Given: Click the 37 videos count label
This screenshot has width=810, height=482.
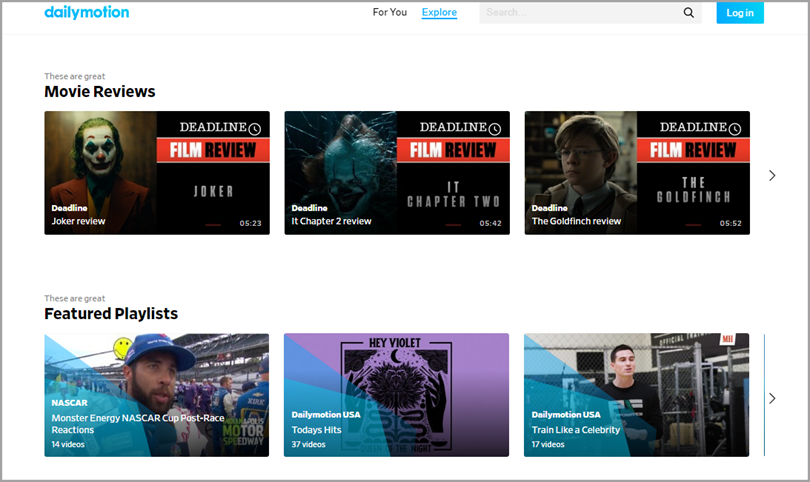Looking at the screenshot, I should [x=308, y=444].
